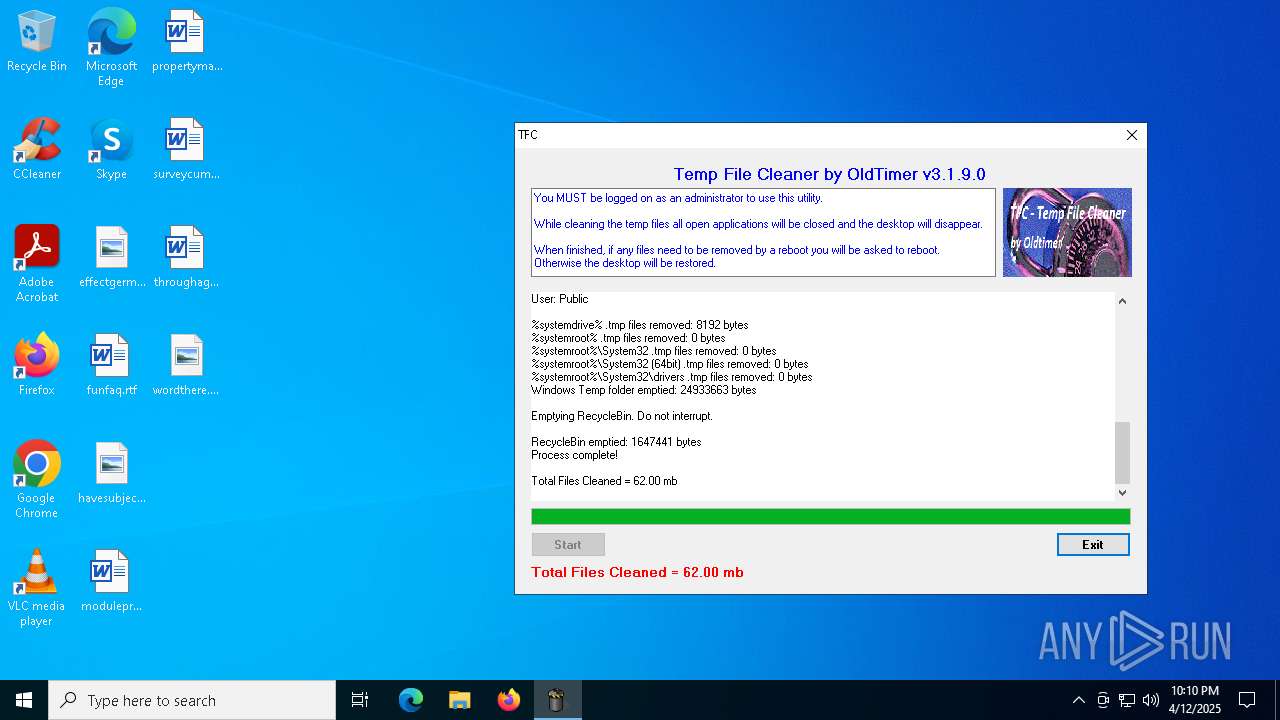Select the funfaq.rtf file icon
The width and height of the screenshot is (1280, 720).
111,365
